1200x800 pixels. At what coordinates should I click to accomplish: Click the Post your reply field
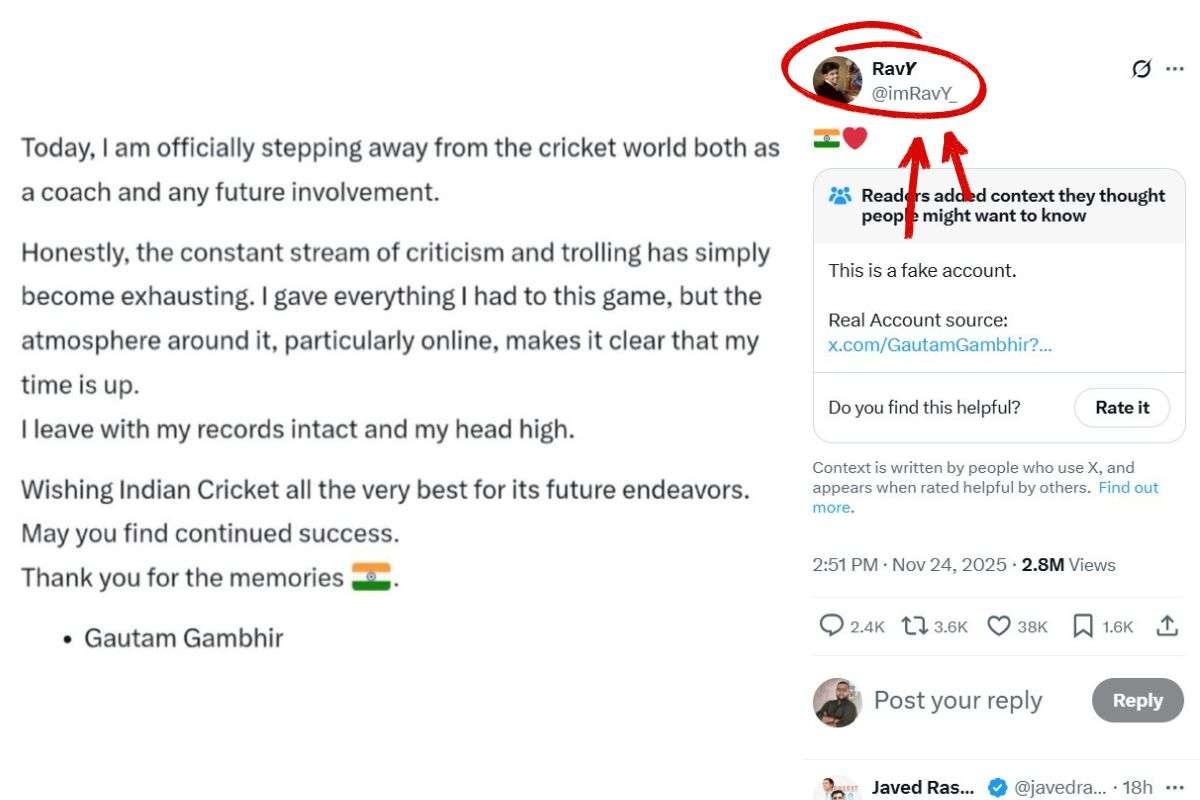[x=957, y=700]
